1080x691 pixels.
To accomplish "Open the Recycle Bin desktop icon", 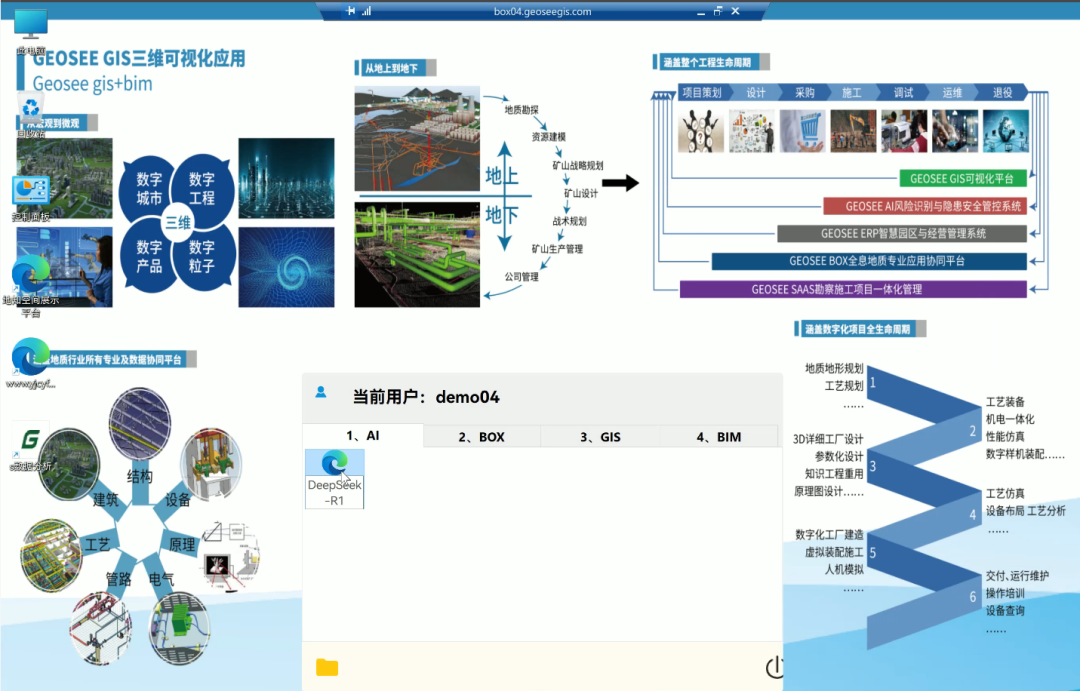I will (x=31, y=108).
